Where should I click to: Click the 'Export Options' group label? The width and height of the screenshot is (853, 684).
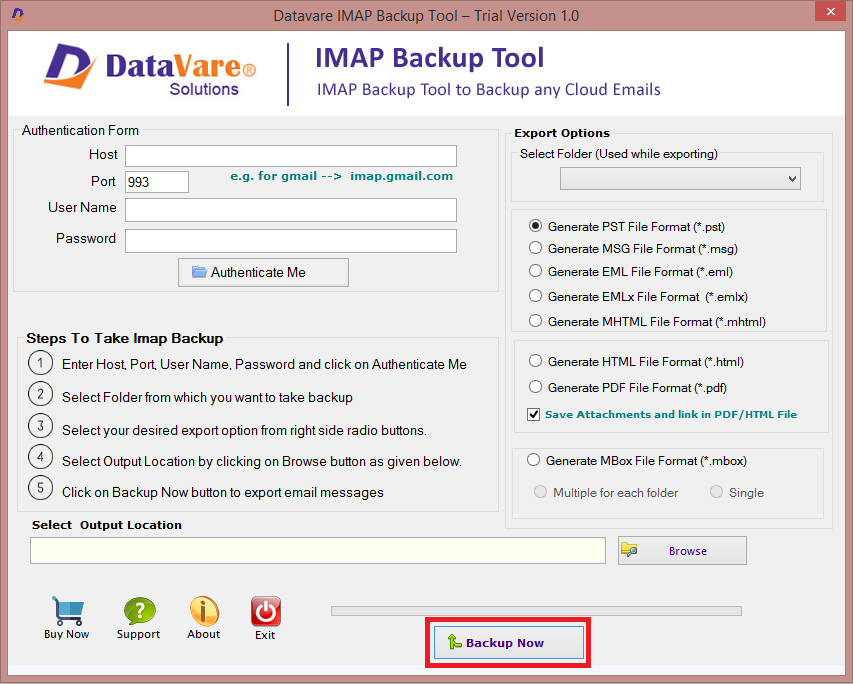pyautogui.click(x=562, y=133)
